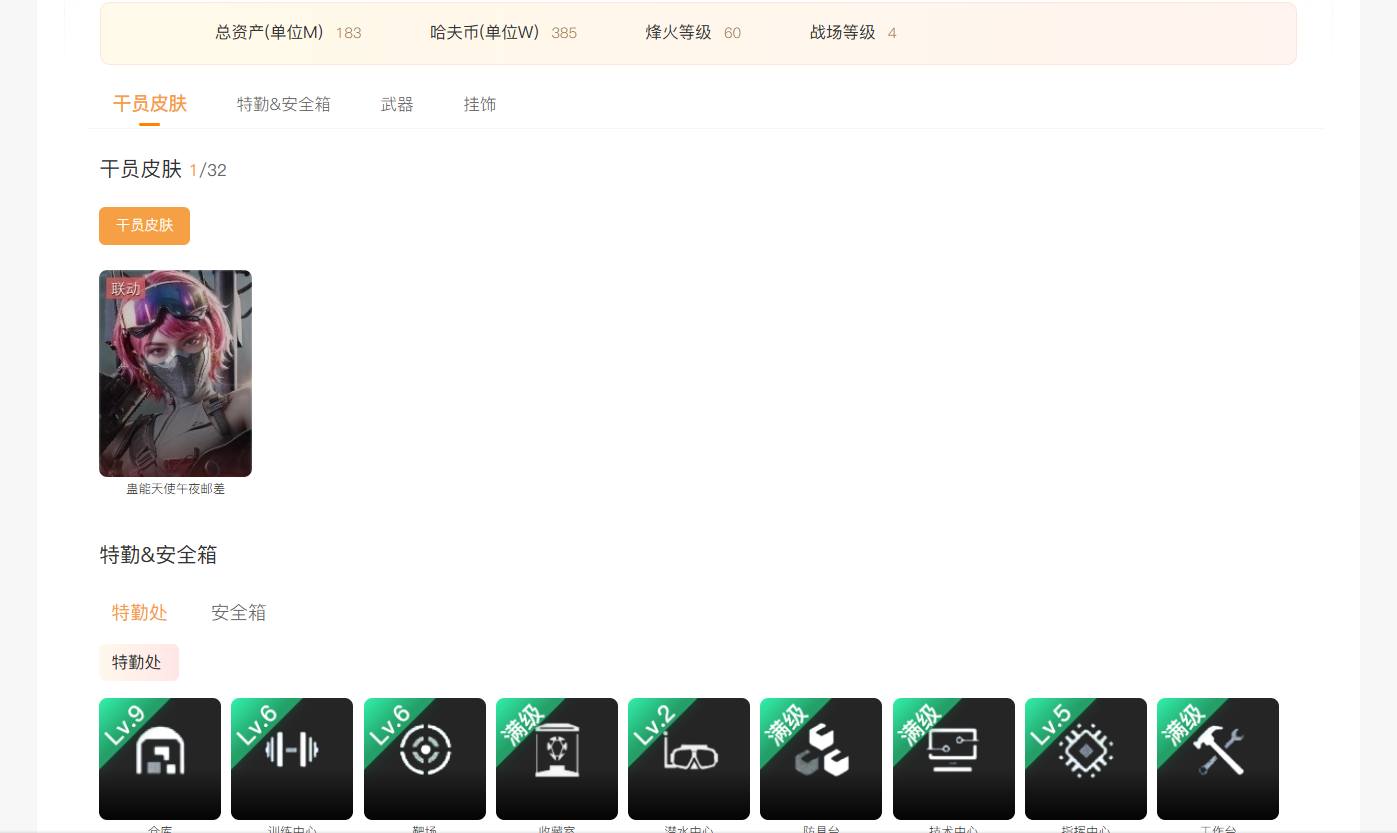Image resolution: width=1397 pixels, height=833 pixels.
Task: Click the orange 干员皮肤 filter button
Action: point(144,225)
